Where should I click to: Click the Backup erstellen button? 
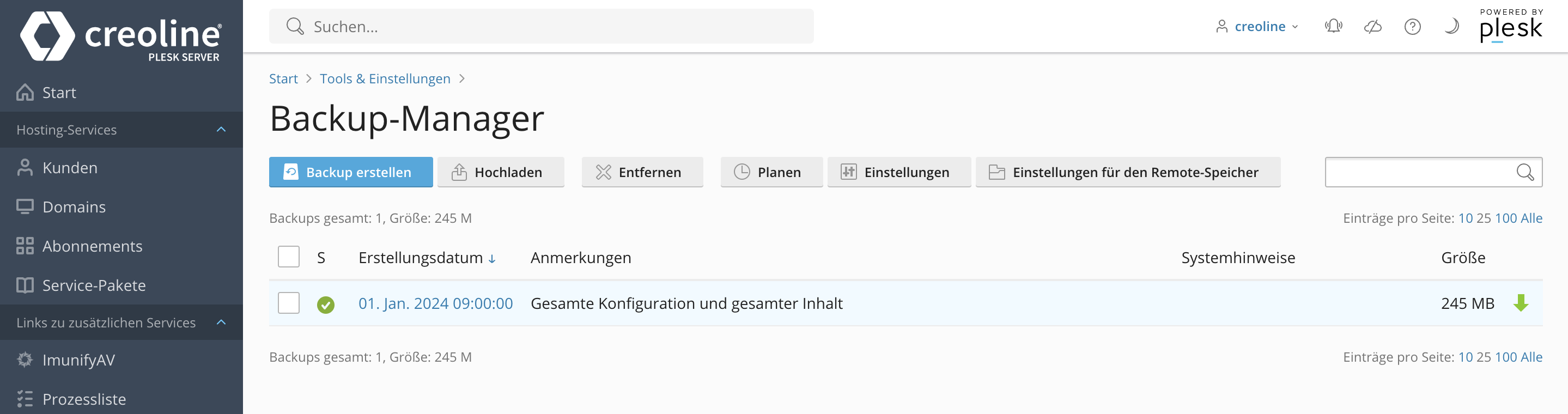tap(351, 172)
